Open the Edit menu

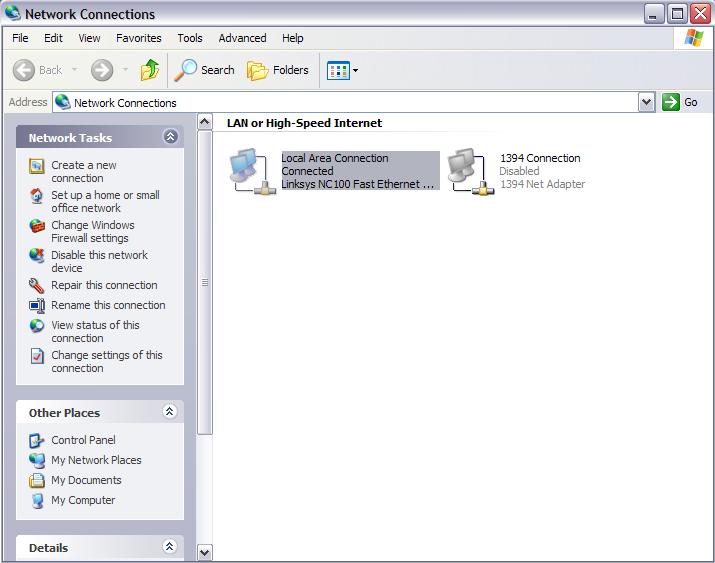[53, 38]
